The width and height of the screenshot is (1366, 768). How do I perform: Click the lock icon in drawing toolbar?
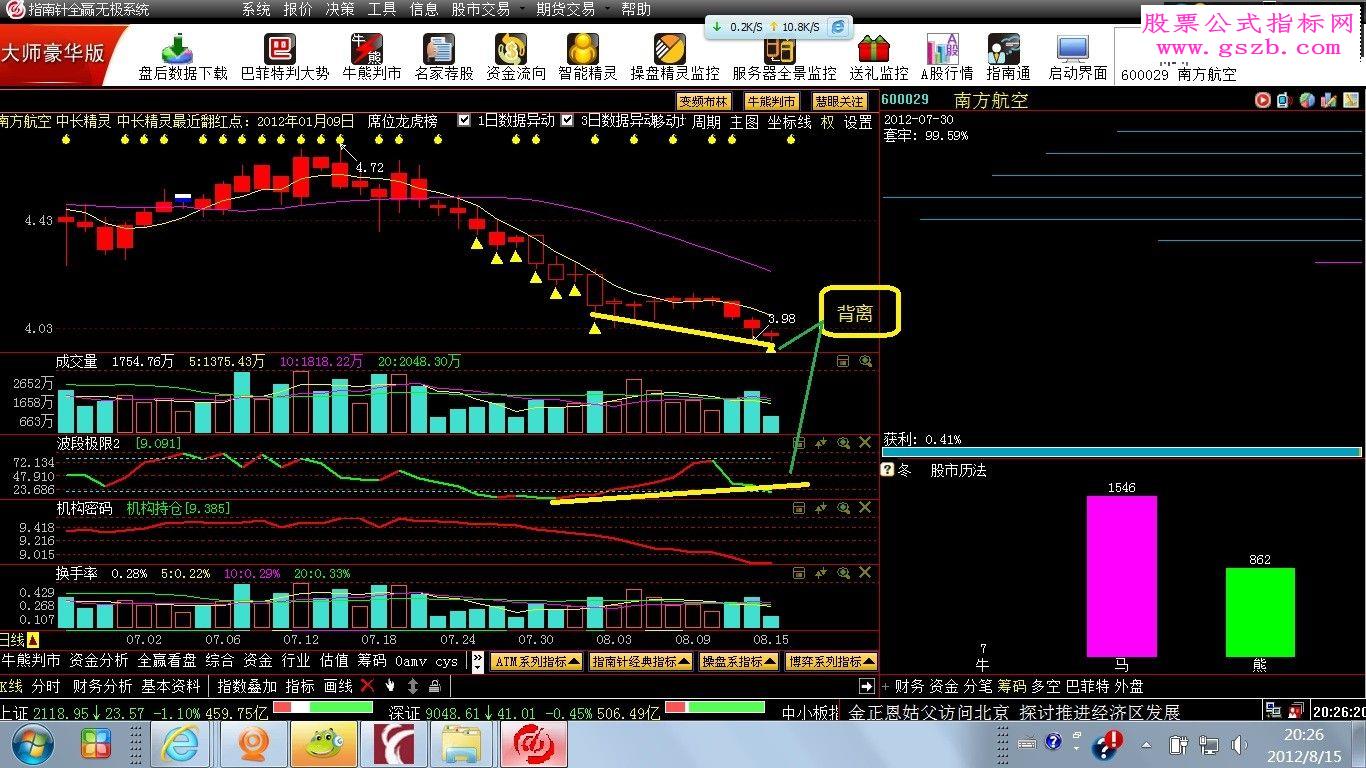pos(435,686)
